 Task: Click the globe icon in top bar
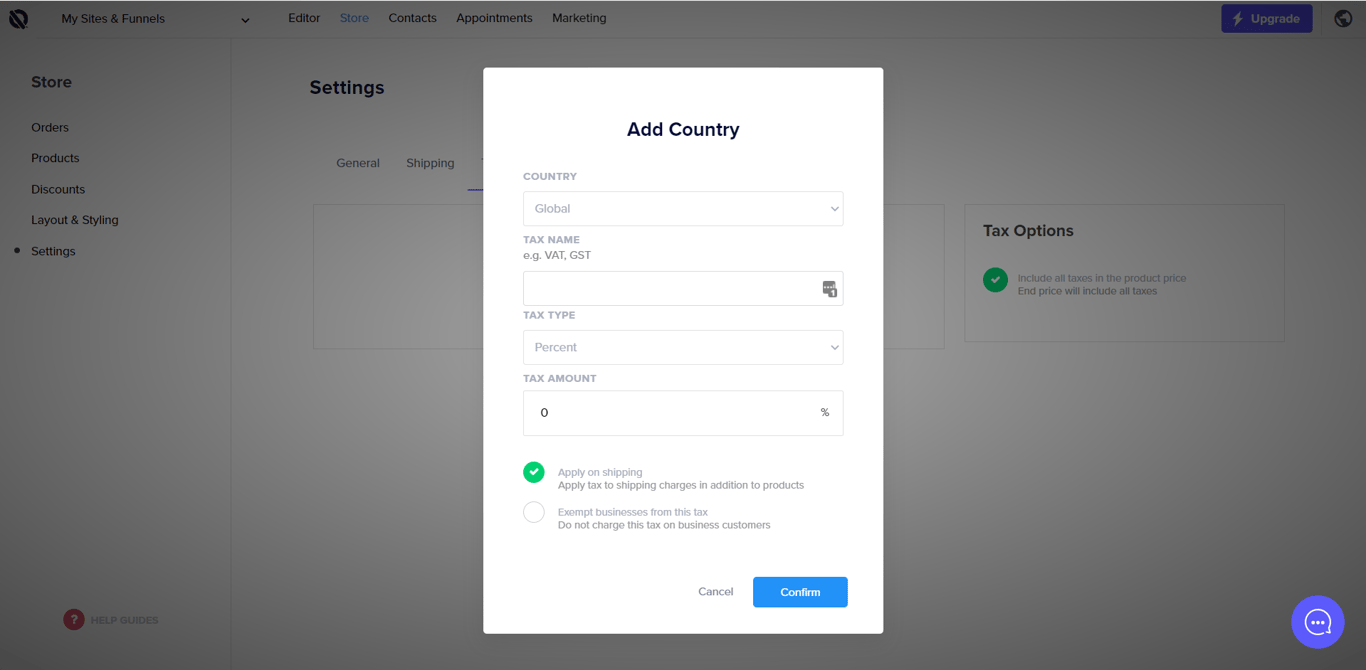point(1343,19)
